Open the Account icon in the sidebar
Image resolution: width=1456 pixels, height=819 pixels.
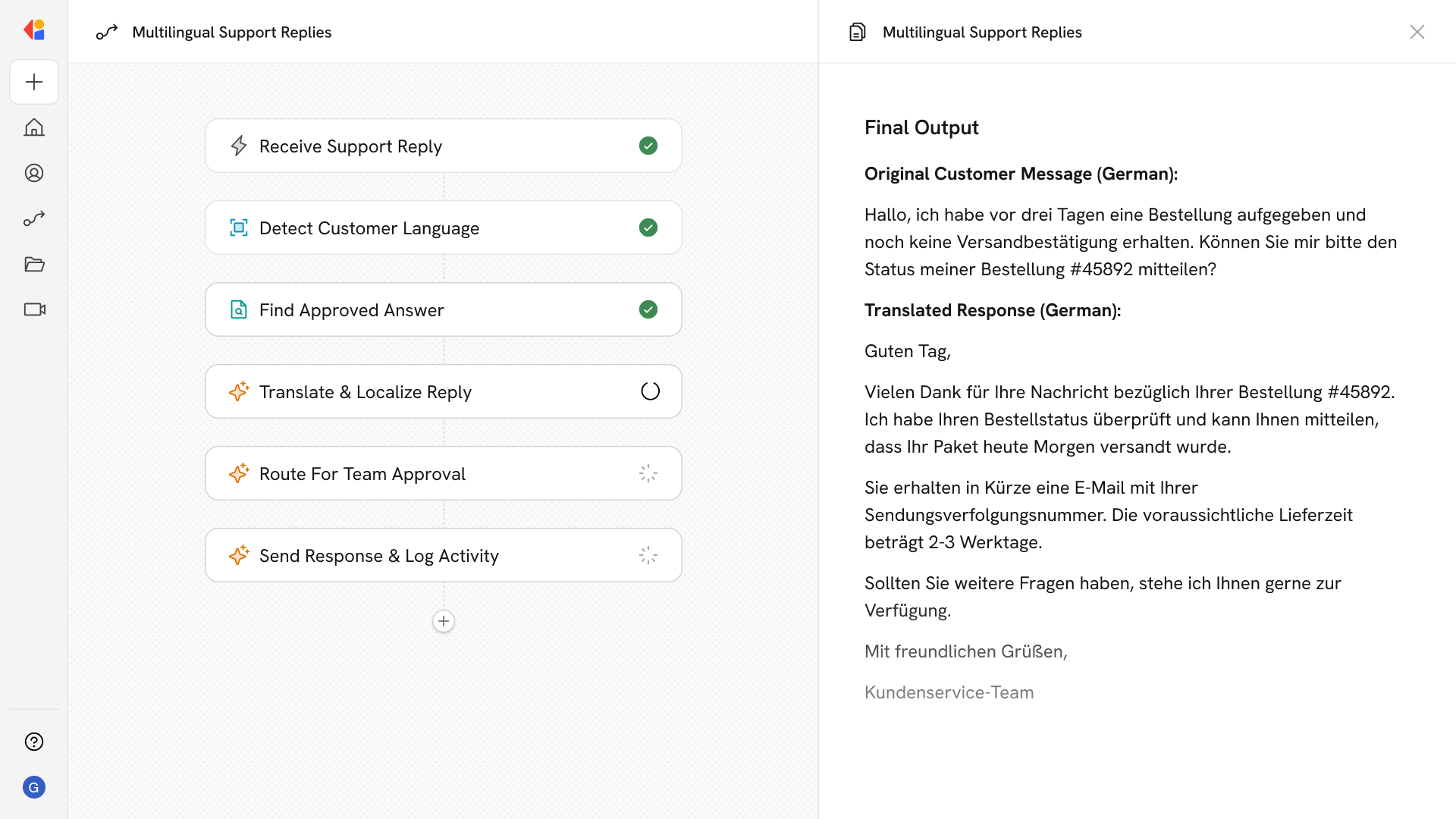coord(34,173)
